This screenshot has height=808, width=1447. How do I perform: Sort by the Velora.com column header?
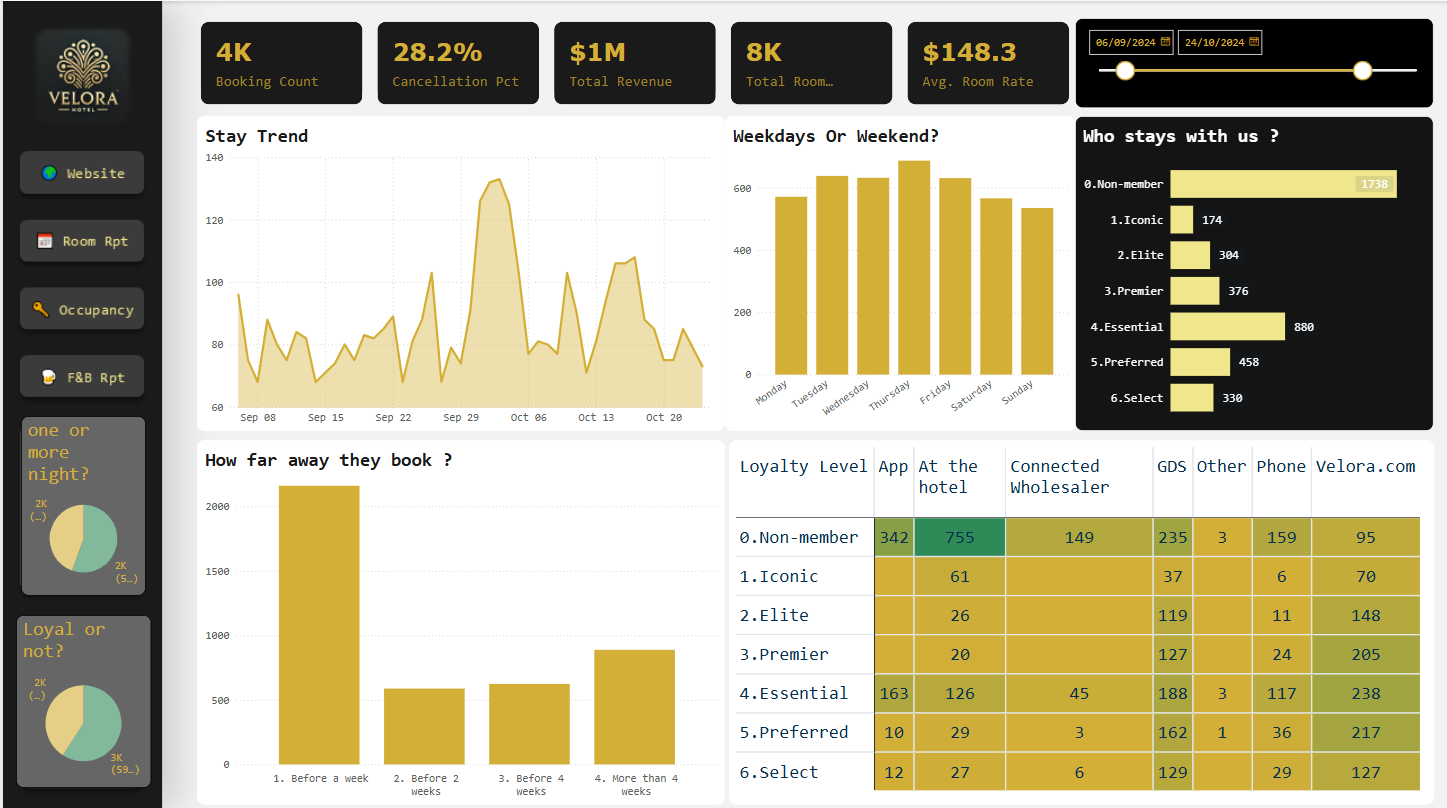pyautogui.click(x=1365, y=466)
